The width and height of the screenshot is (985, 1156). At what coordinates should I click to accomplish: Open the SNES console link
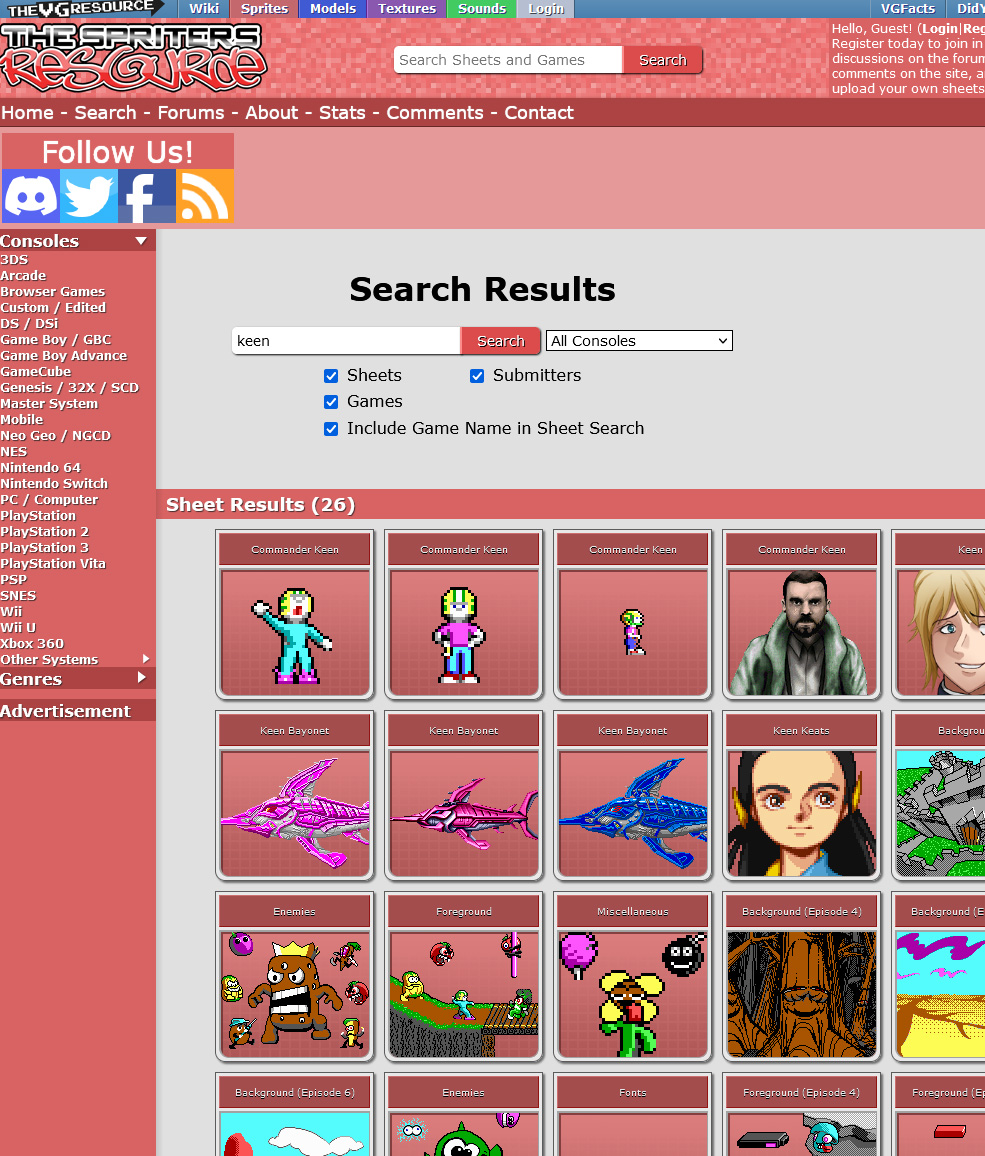click(18, 596)
